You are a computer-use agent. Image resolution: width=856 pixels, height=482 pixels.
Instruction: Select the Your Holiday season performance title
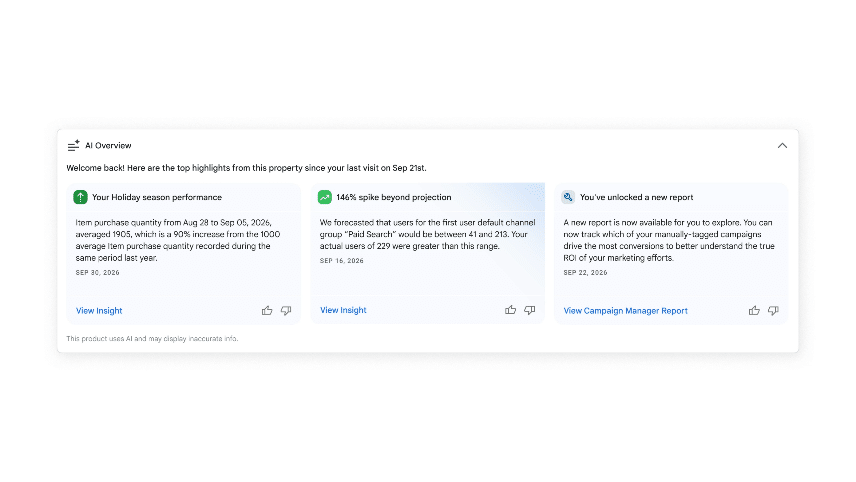pyautogui.click(x=157, y=197)
